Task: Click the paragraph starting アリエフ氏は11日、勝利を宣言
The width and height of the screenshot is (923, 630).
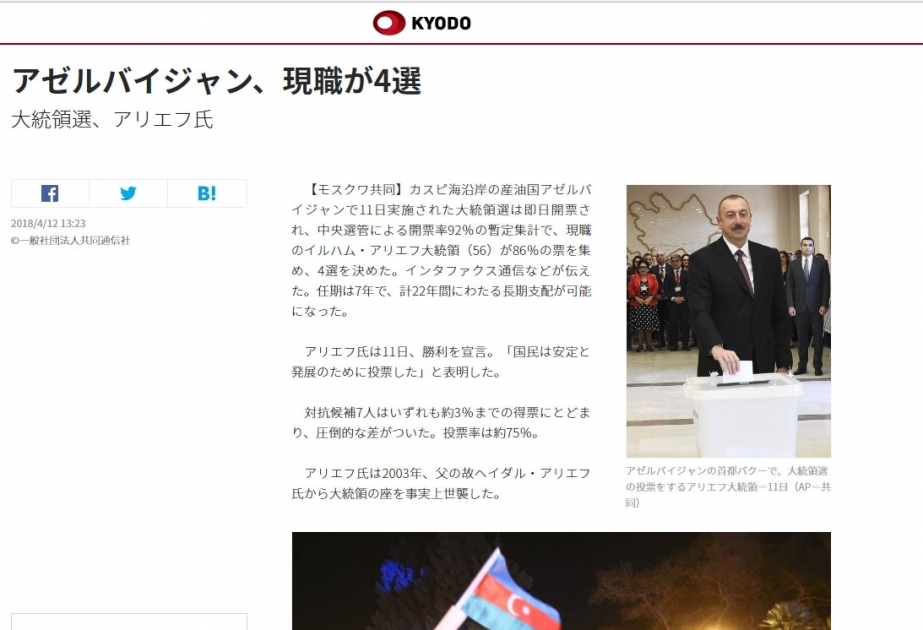Action: click(x=441, y=362)
